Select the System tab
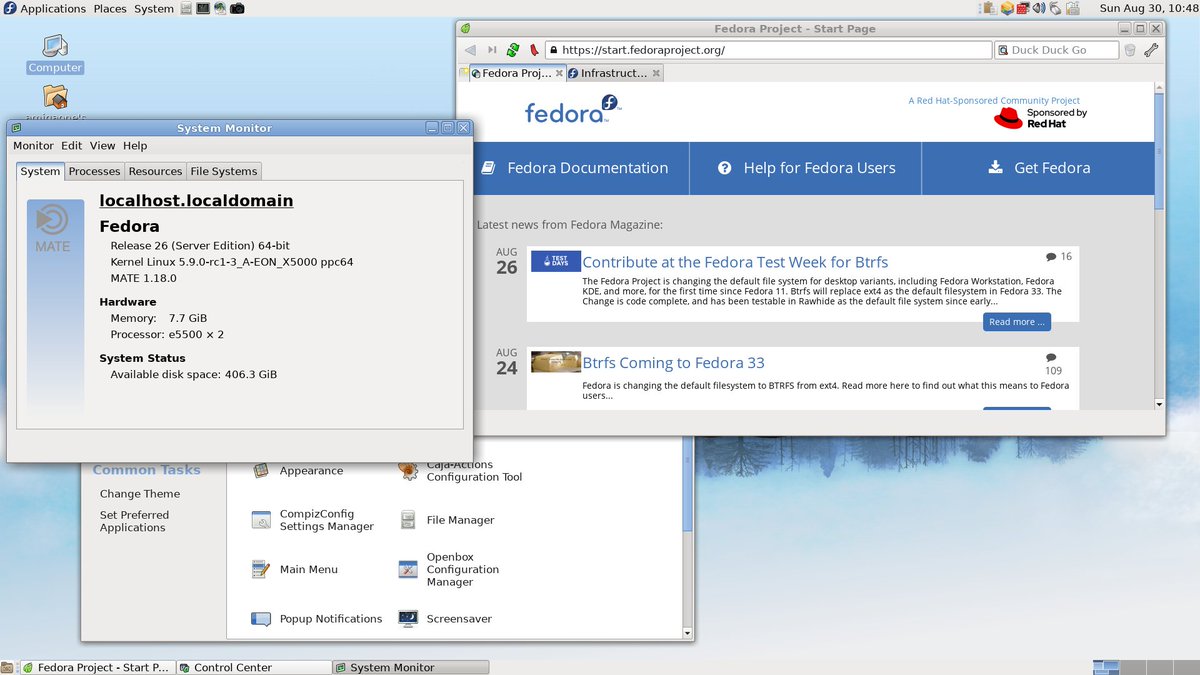Image resolution: width=1200 pixels, height=675 pixels. pos(41,171)
